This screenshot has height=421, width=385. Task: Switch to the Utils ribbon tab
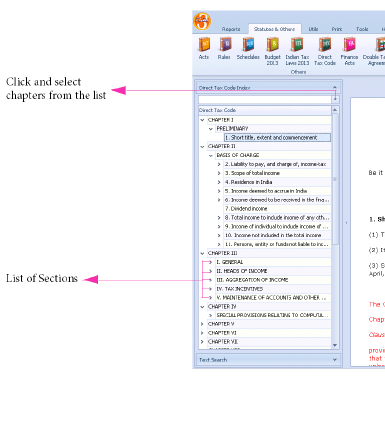click(313, 29)
